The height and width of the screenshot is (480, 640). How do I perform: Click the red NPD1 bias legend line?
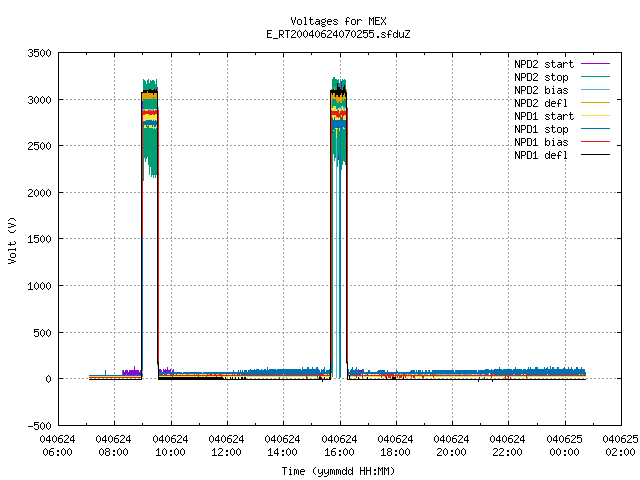[x=596, y=142]
